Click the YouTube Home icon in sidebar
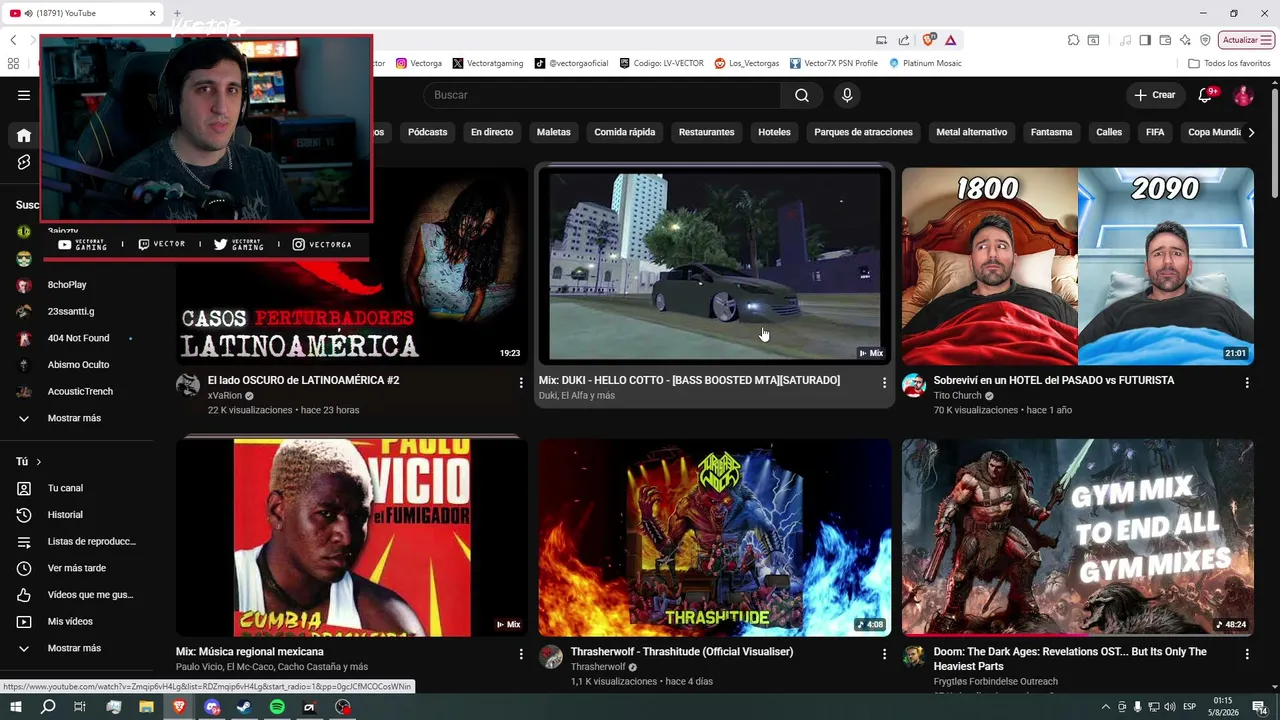This screenshot has width=1280, height=720. pos(24,135)
